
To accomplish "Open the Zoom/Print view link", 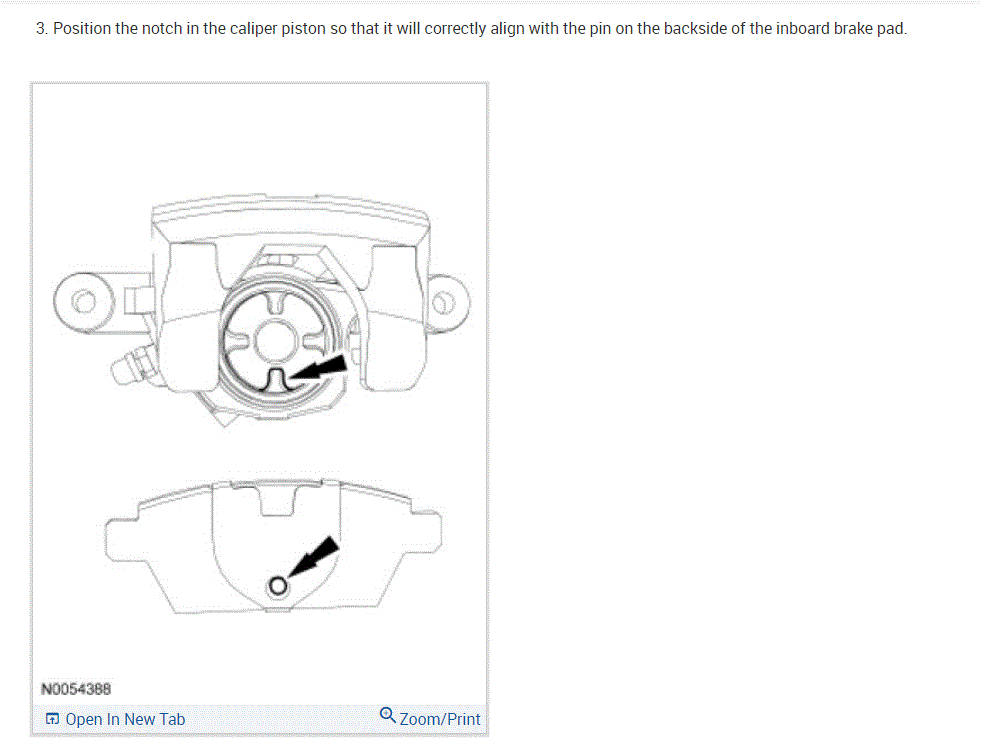I will [430, 718].
